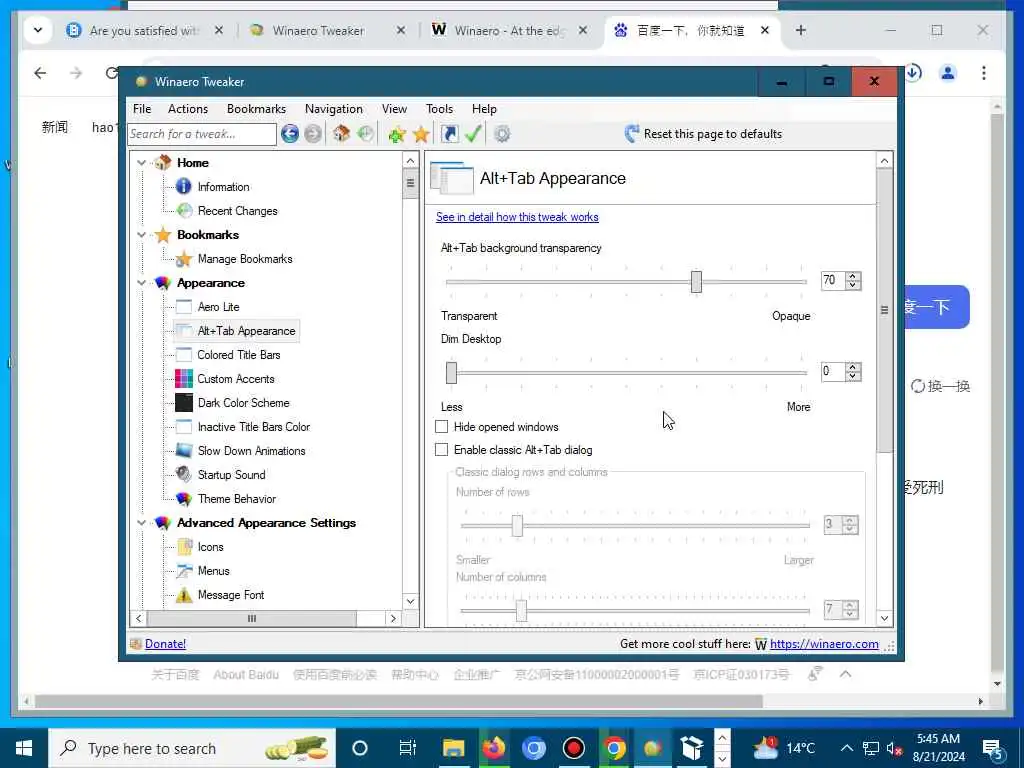Image resolution: width=1024 pixels, height=768 pixels.
Task: Click the yellow bookmarks star toolbar icon
Action: tap(421, 134)
